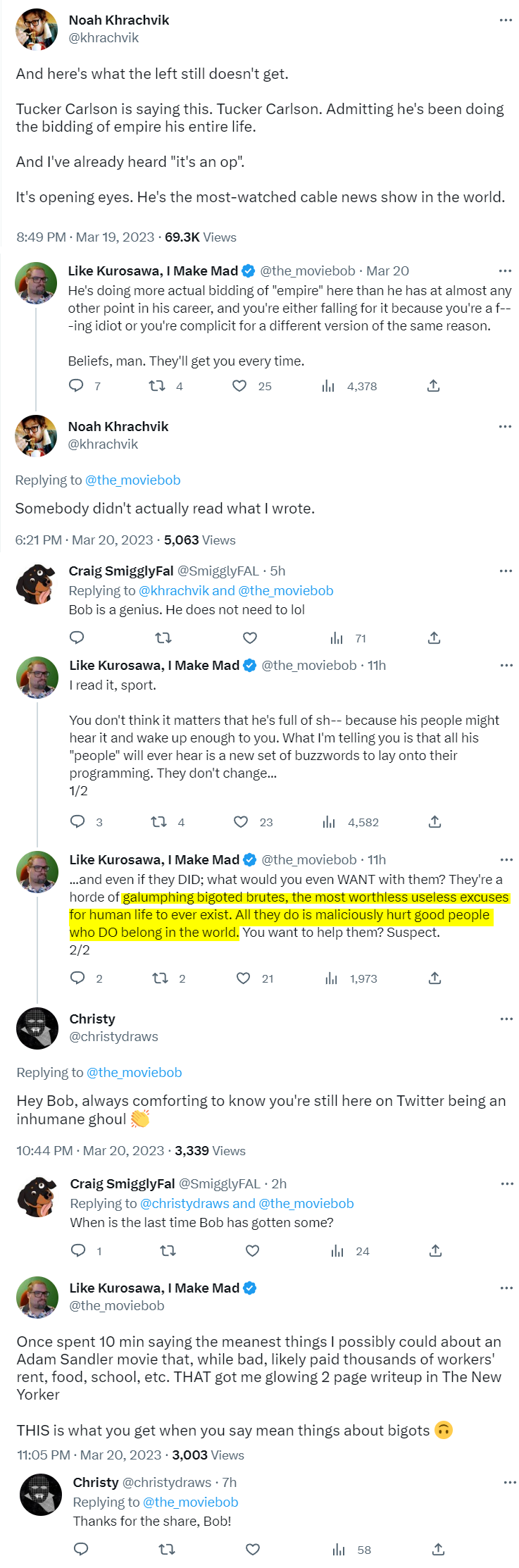
Task: Open Noah Khrachvik's profile name at top
Action: tap(119, 20)
